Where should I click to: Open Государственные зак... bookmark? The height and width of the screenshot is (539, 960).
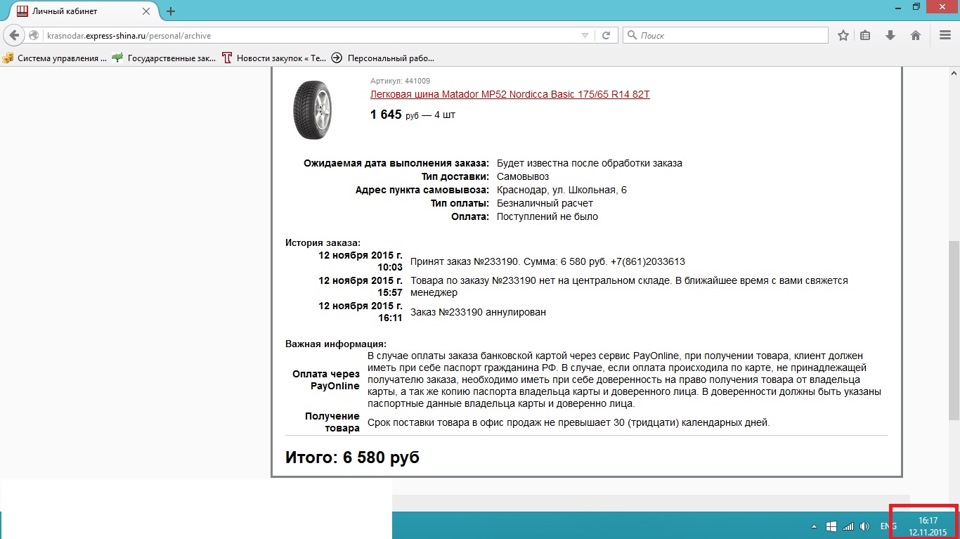pyautogui.click(x=163, y=58)
